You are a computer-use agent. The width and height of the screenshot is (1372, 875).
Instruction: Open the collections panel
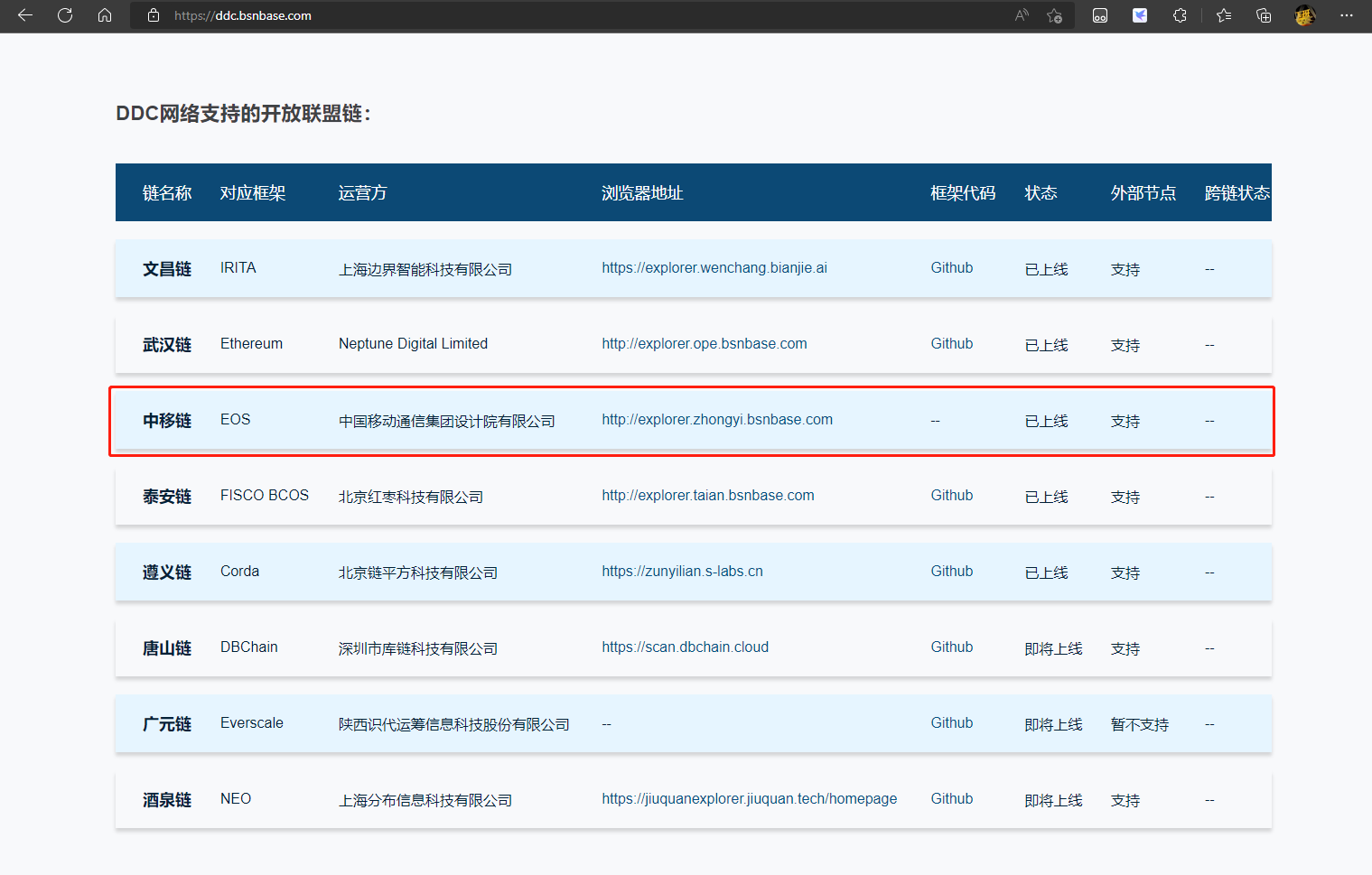(x=1264, y=15)
